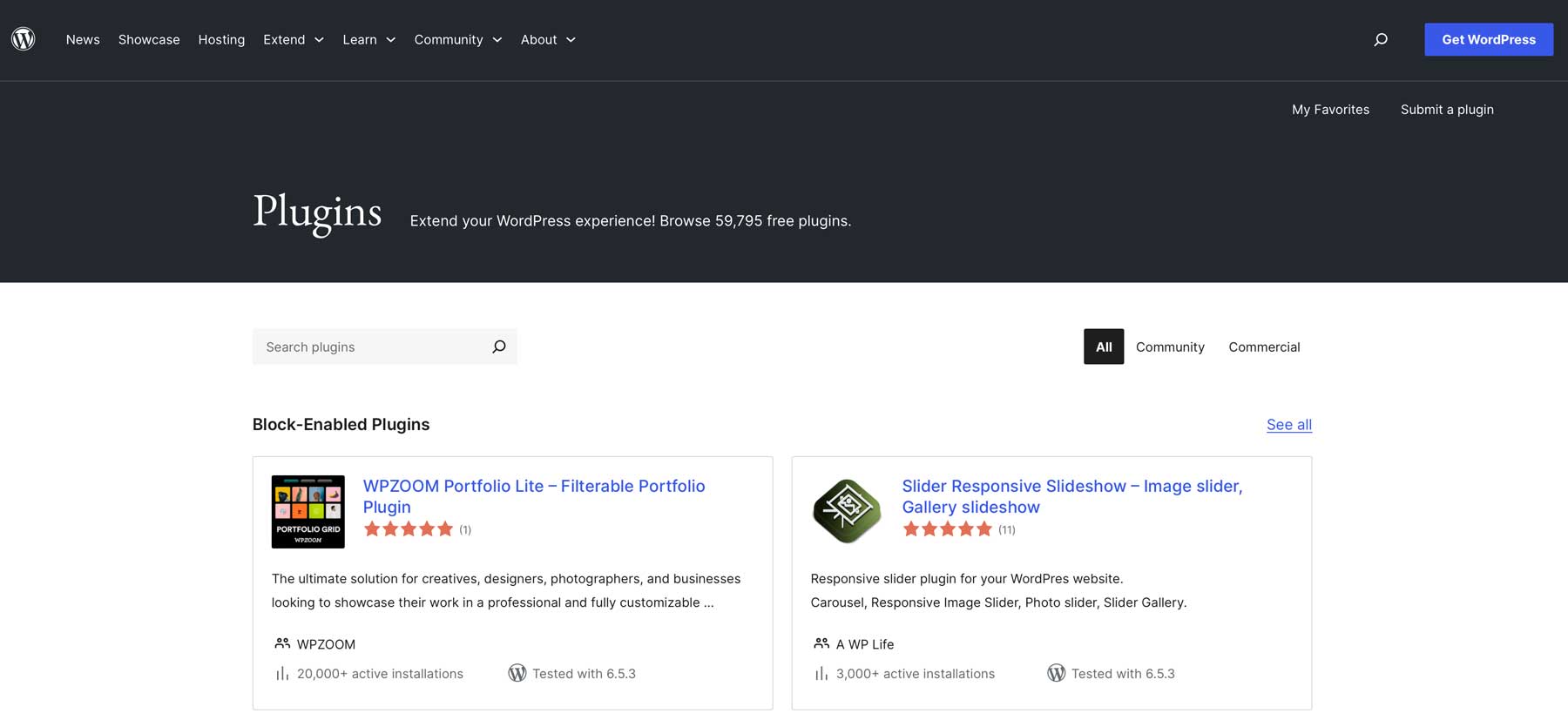Open Hosting in top navigation
This screenshot has height=720, width=1568.
click(x=221, y=39)
